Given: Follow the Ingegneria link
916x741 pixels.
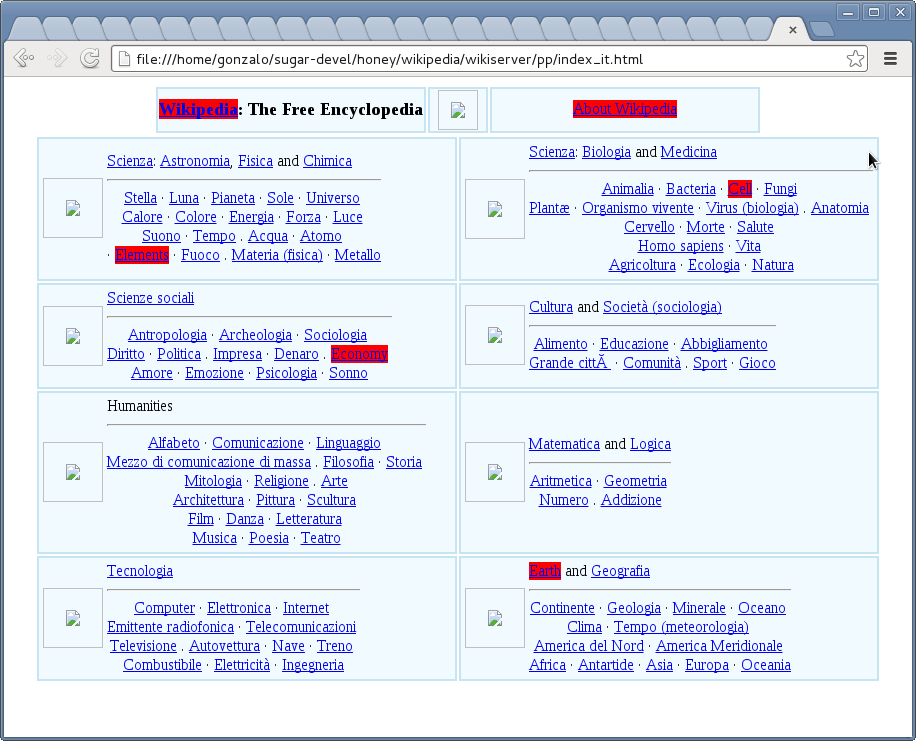Looking at the screenshot, I should [x=313, y=665].
